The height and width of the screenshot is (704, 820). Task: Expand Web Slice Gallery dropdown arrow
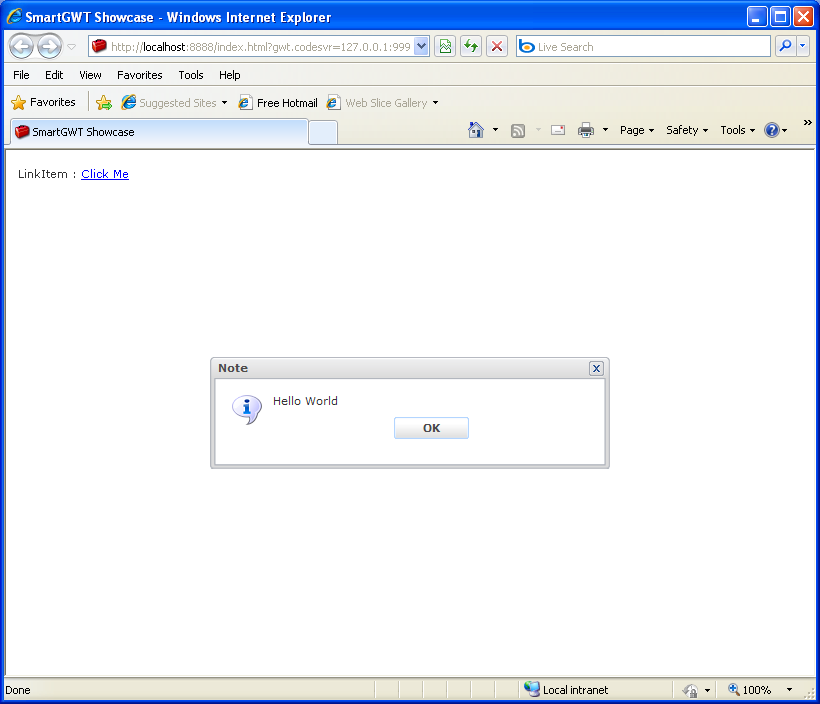[436, 103]
